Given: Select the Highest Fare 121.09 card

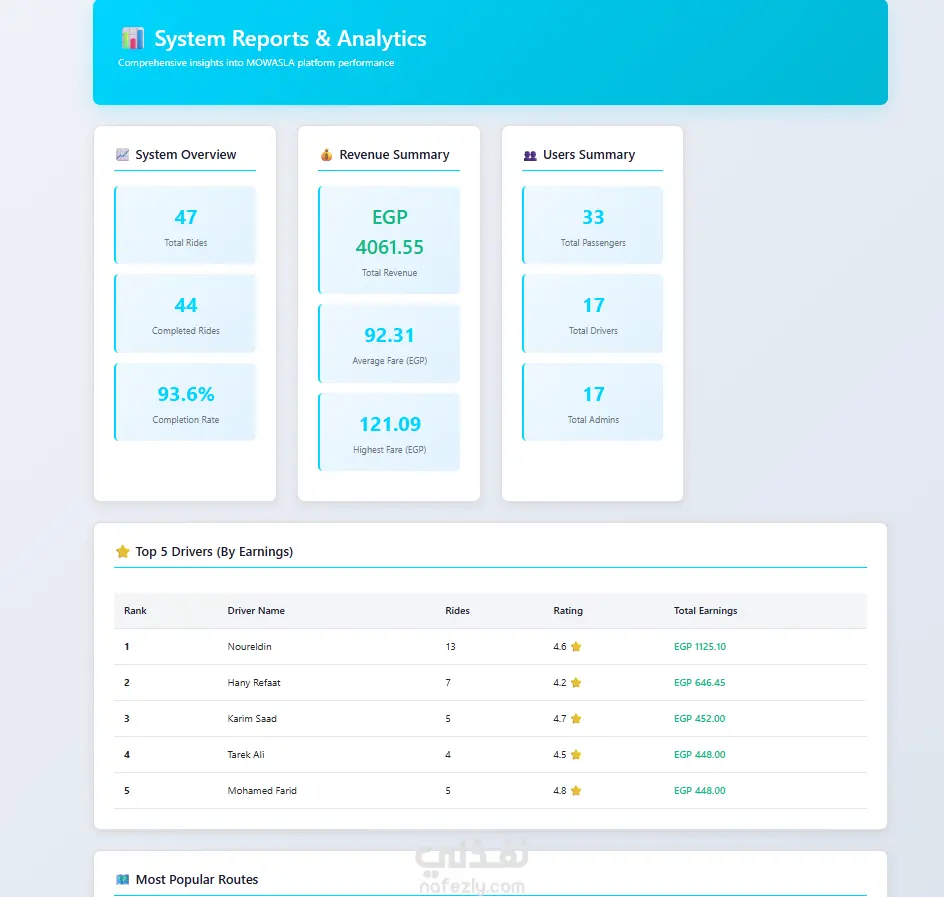Looking at the screenshot, I should 389,432.
